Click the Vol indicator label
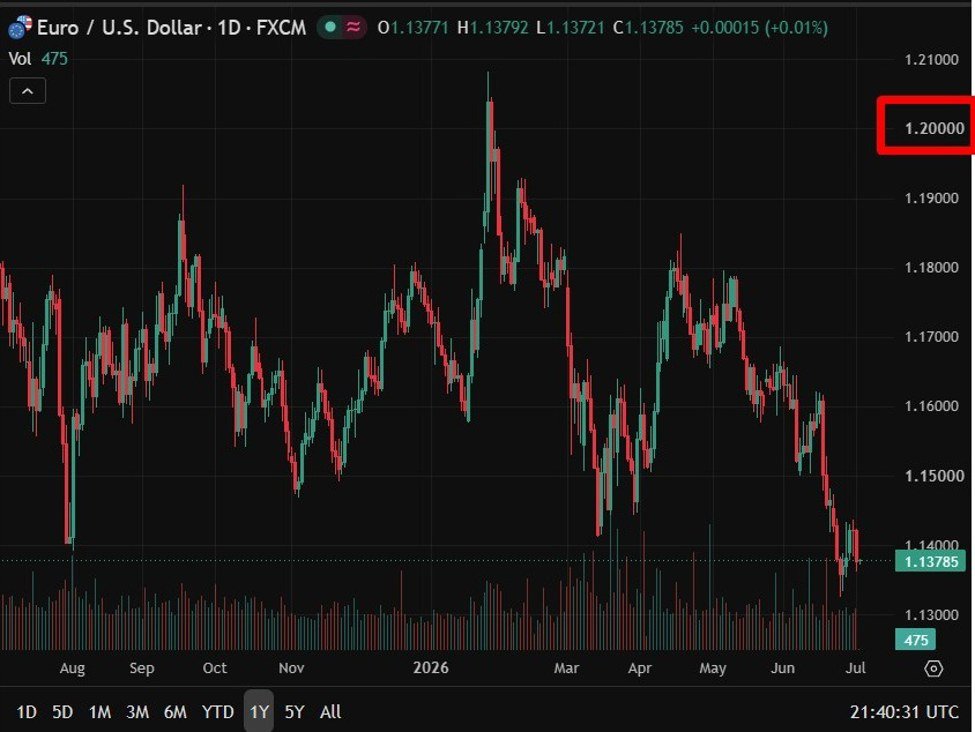 click(x=19, y=58)
